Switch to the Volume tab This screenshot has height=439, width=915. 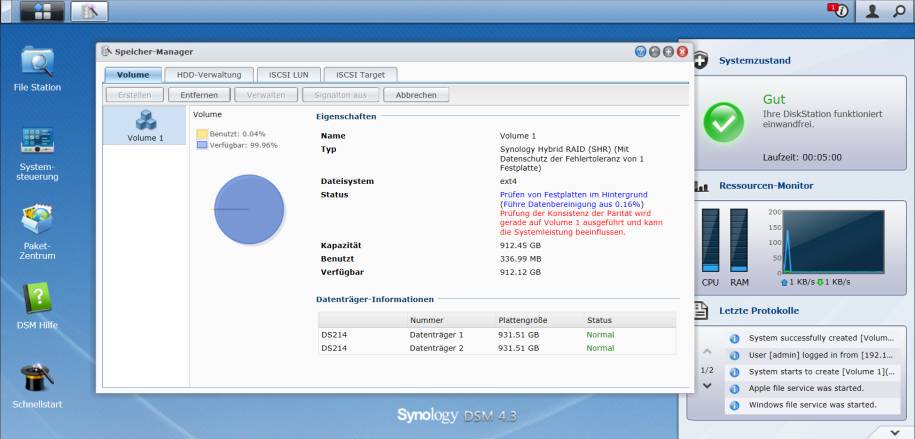pos(133,75)
